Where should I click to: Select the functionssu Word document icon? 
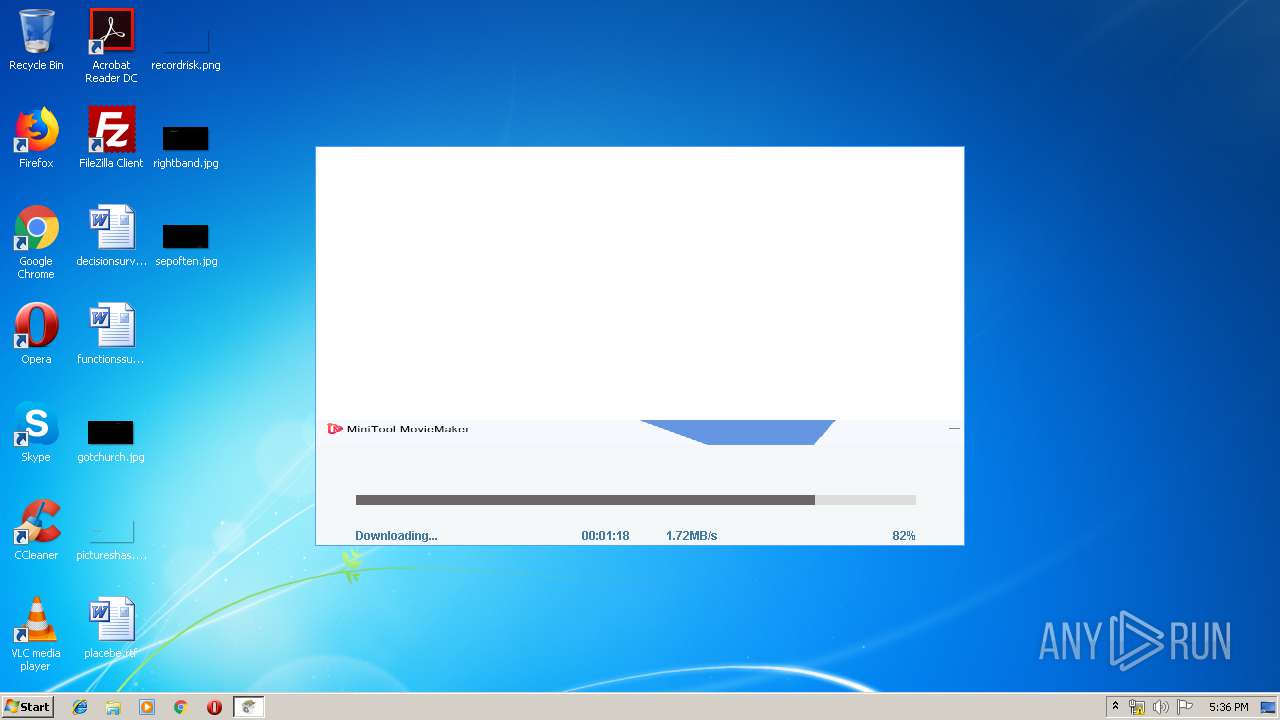pyautogui.click(x=111, y=334)
